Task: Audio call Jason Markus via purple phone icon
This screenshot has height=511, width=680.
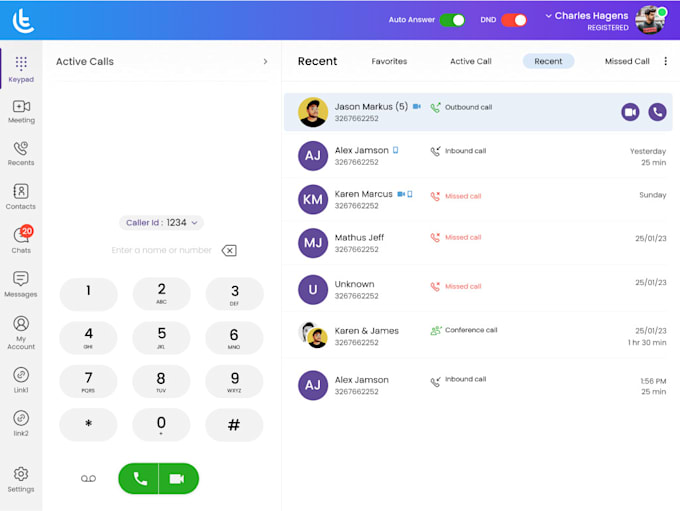Action: tap(657, 112)
